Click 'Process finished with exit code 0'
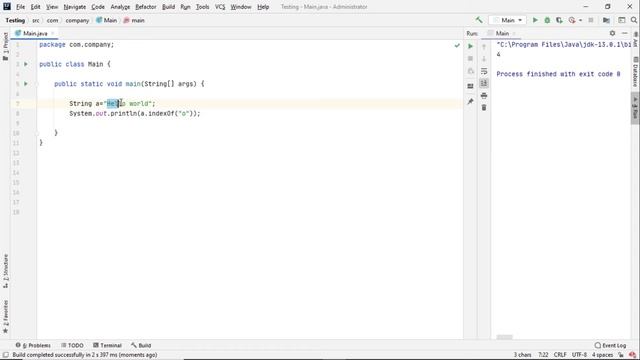The height and width of the screenshot is (360, 640). 558,74
